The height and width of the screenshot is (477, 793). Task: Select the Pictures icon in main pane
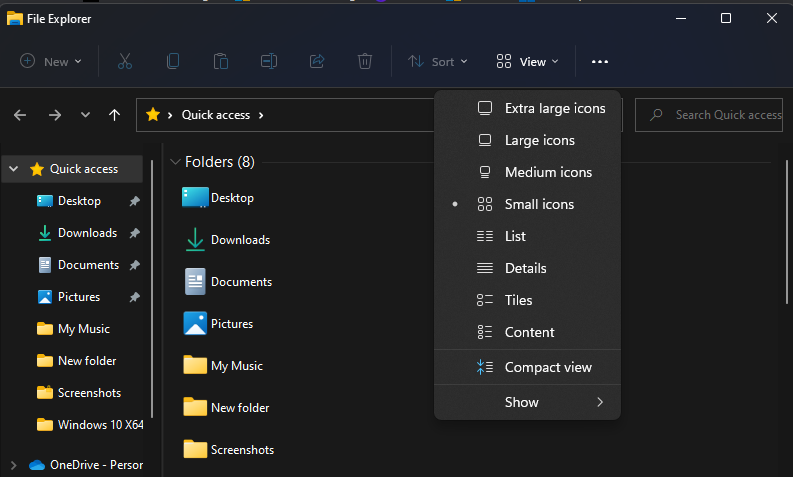[x=195, y=323]
